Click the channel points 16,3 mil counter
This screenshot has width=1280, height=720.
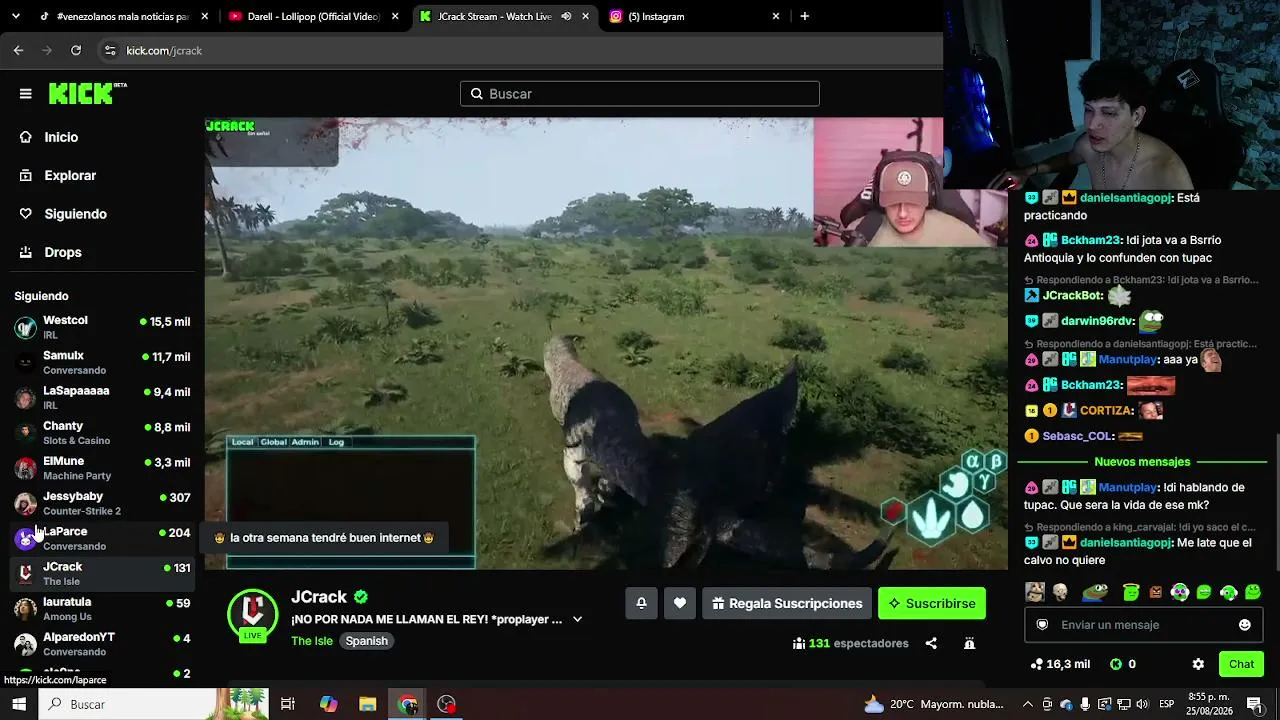click(1060, 664)
